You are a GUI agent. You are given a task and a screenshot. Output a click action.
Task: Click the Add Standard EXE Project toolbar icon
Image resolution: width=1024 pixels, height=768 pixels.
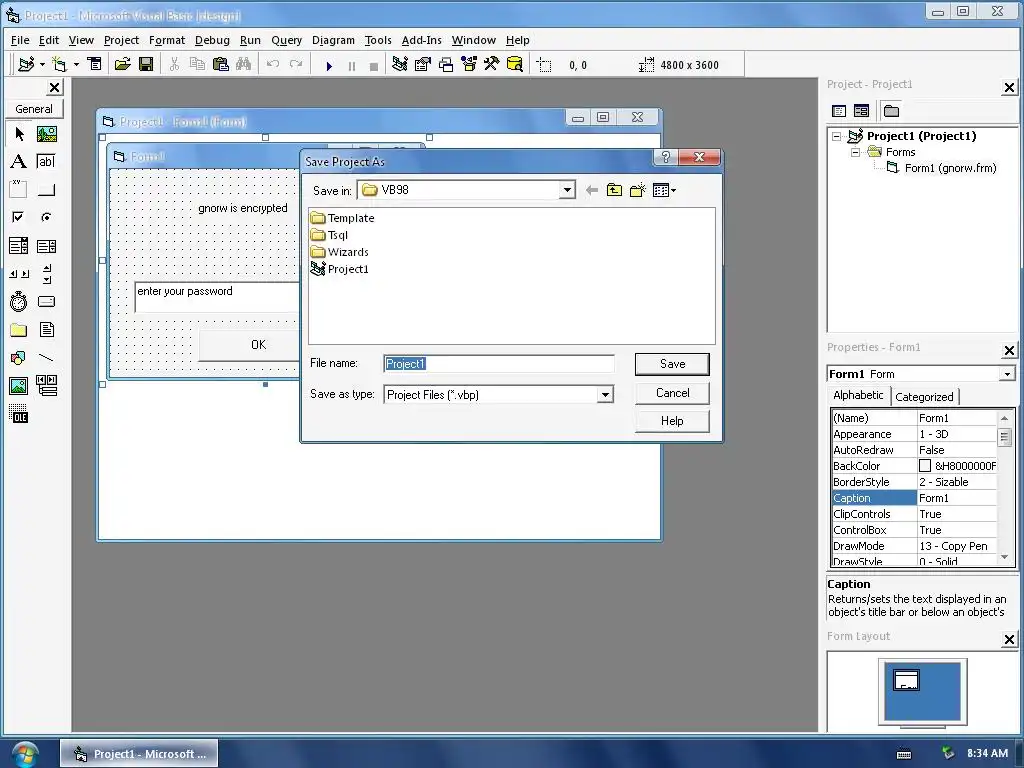click(26, 64)
